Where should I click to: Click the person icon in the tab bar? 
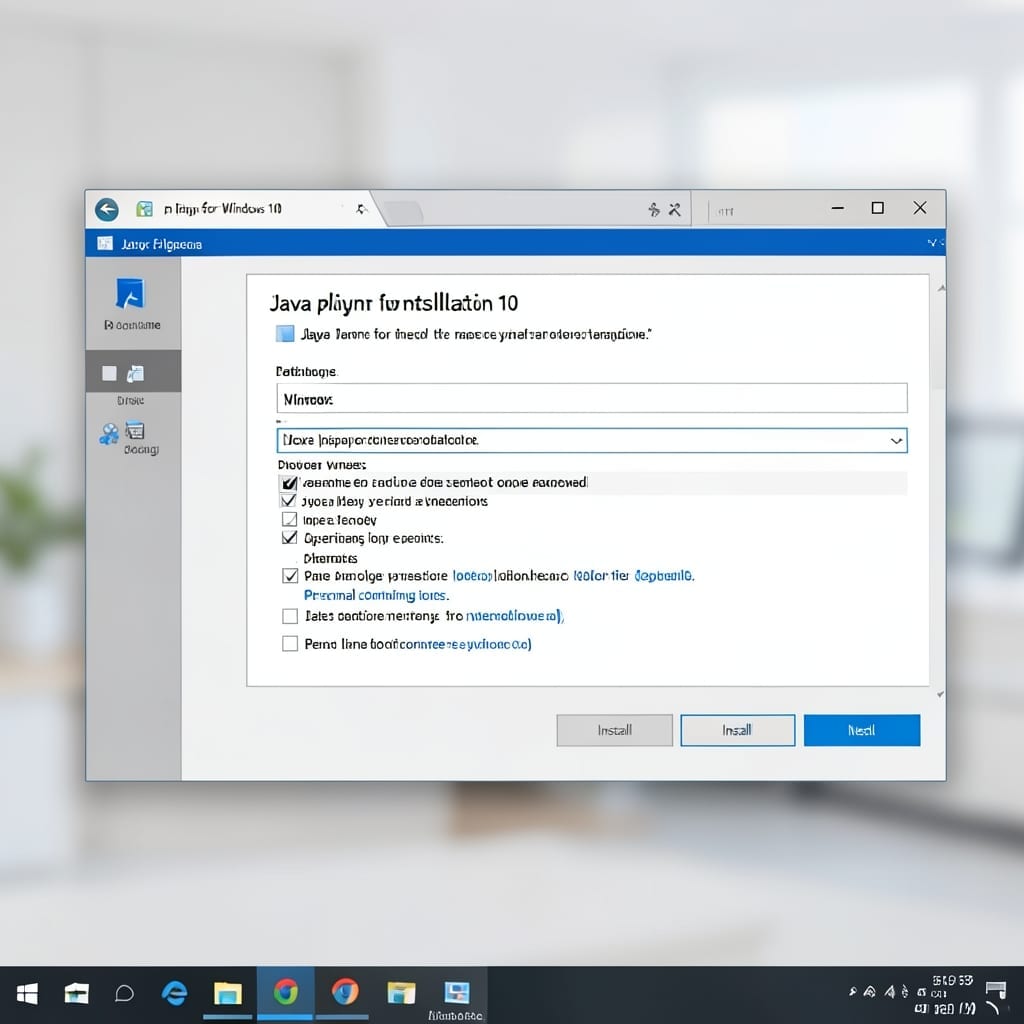654,210
